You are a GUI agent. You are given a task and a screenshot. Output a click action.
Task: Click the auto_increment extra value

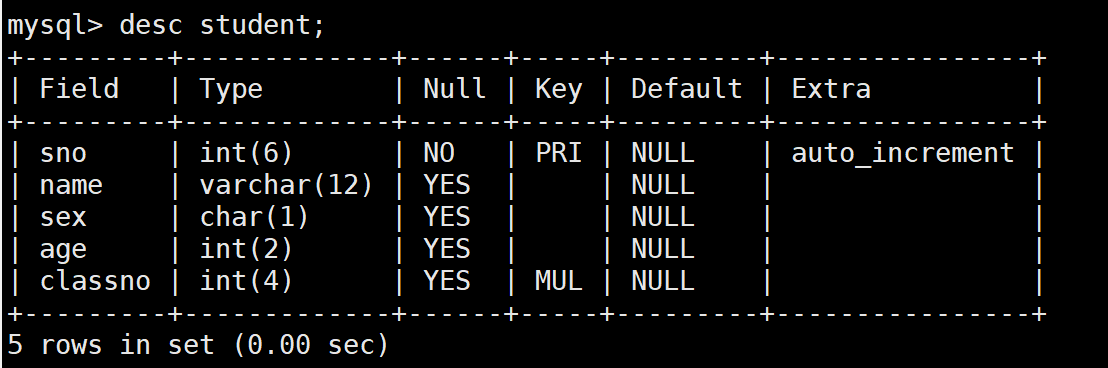[902, 153]
